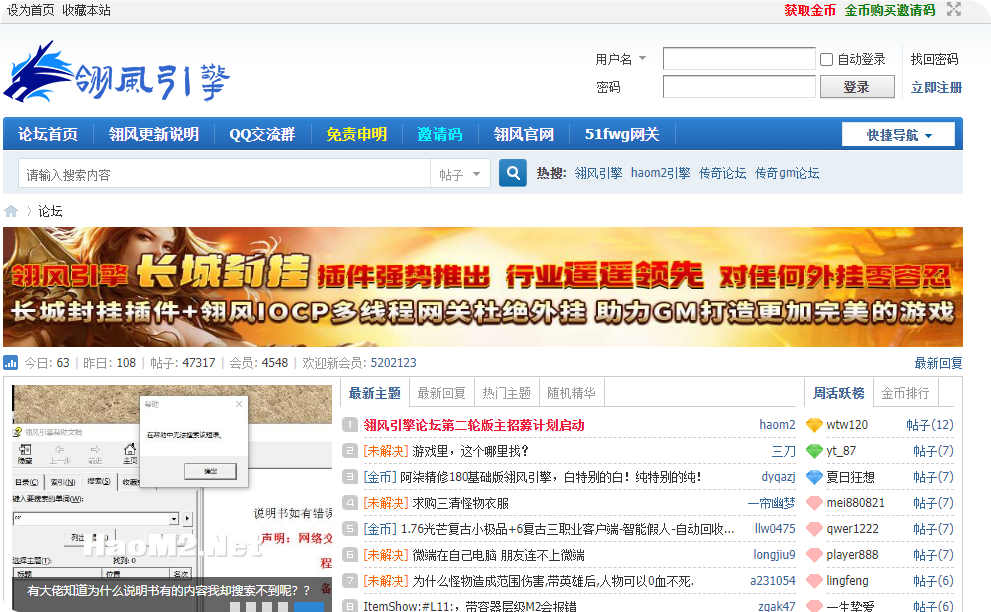Open 免责申明 in navigation bar
This screenshot has width=991, height=612.
[356, 134]
